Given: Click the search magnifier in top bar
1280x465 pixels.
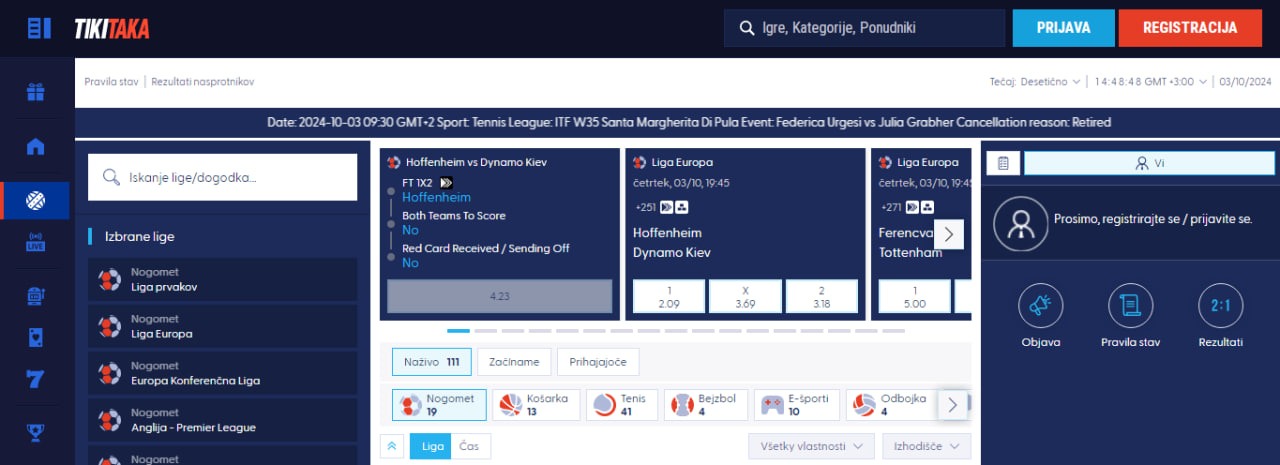Looking at the screenshot, I should click(x=746, y=28).
